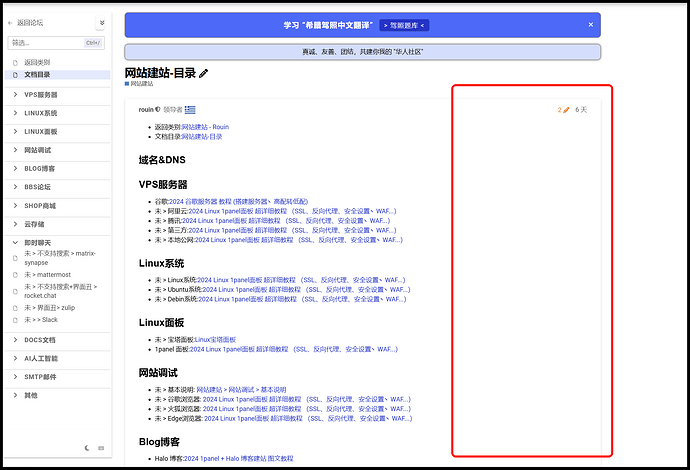Open the 网站建站 category tag under the title

(139, 84)
